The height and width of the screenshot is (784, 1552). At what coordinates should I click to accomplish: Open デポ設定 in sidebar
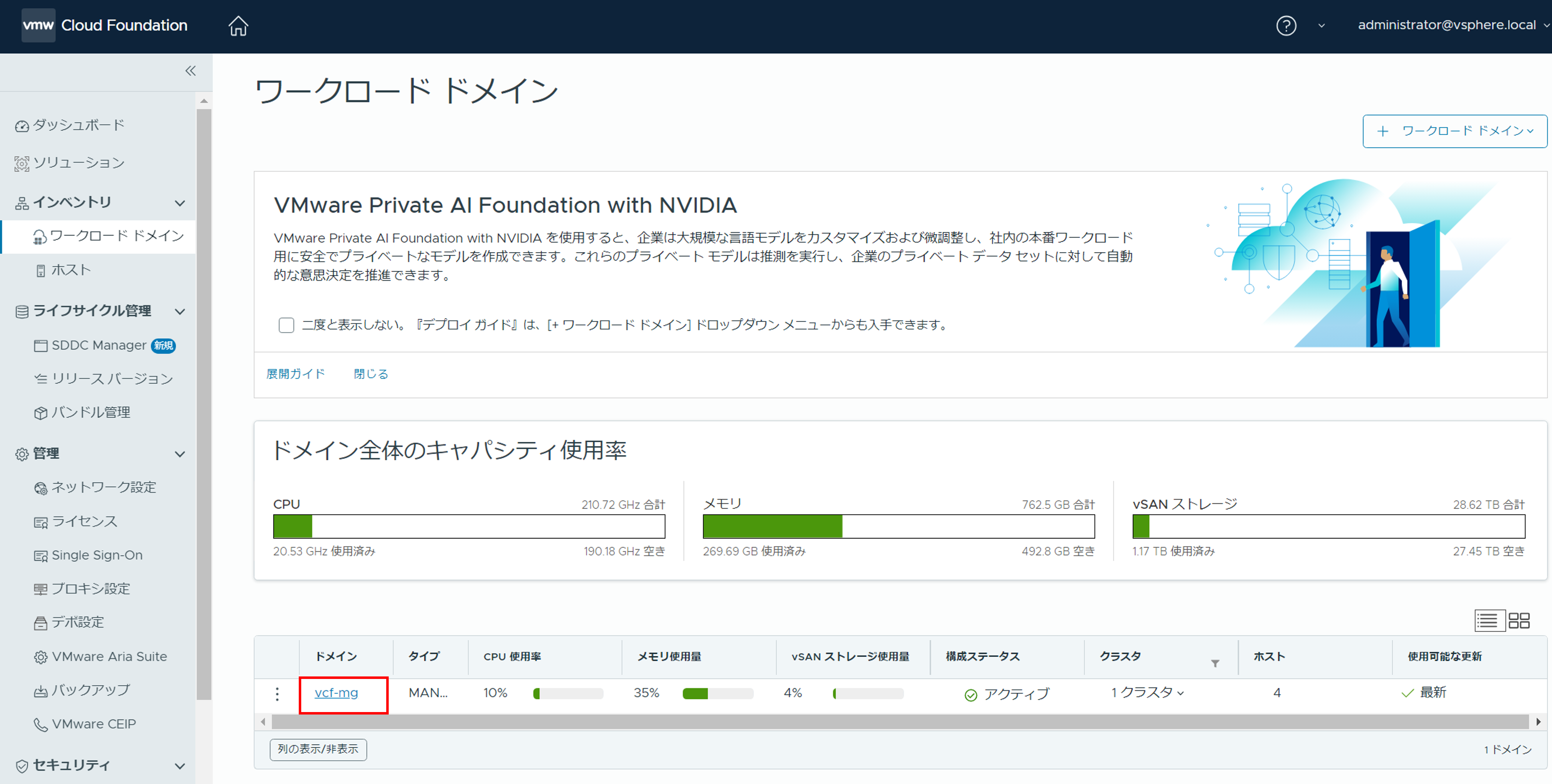(x=78, y=622)
